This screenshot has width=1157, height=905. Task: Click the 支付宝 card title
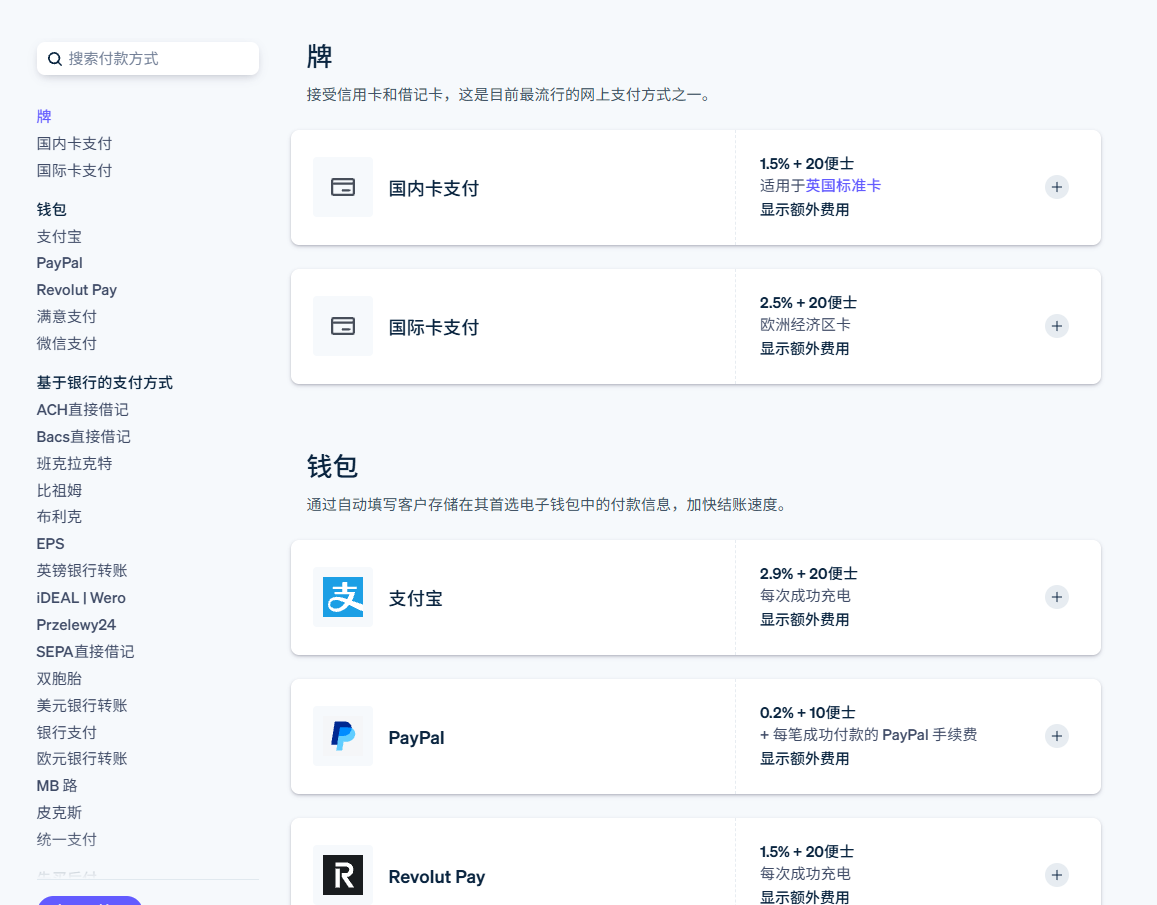(415, 599)
